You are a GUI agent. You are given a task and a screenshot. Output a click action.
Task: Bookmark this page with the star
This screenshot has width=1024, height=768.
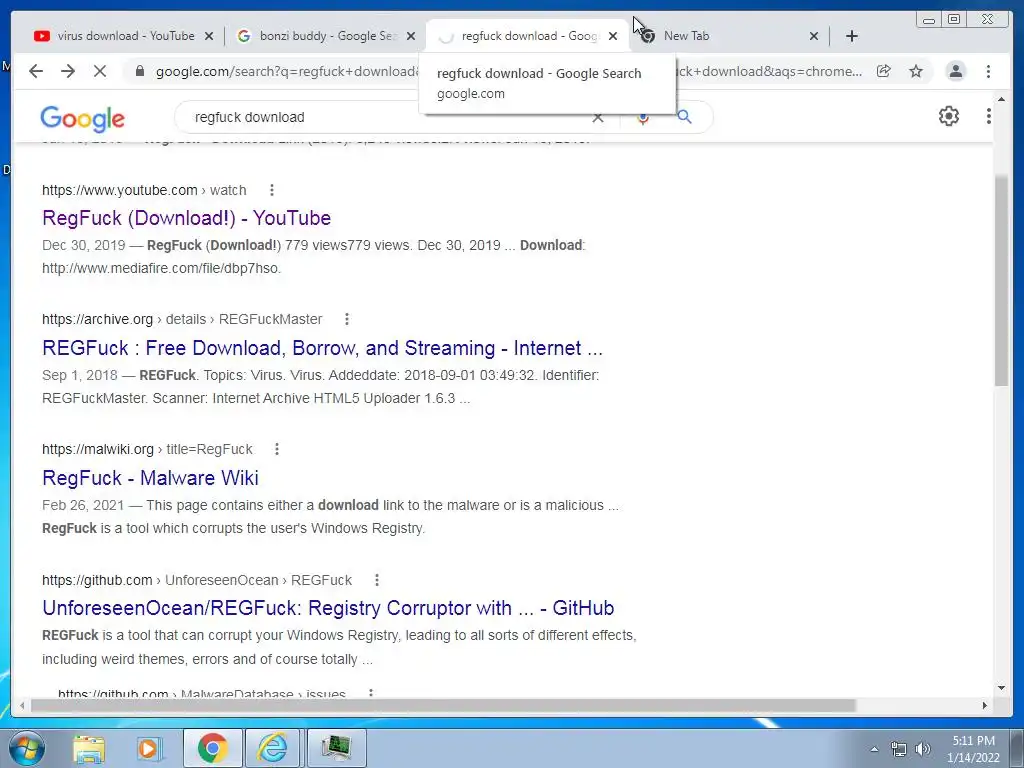[916, 71]
